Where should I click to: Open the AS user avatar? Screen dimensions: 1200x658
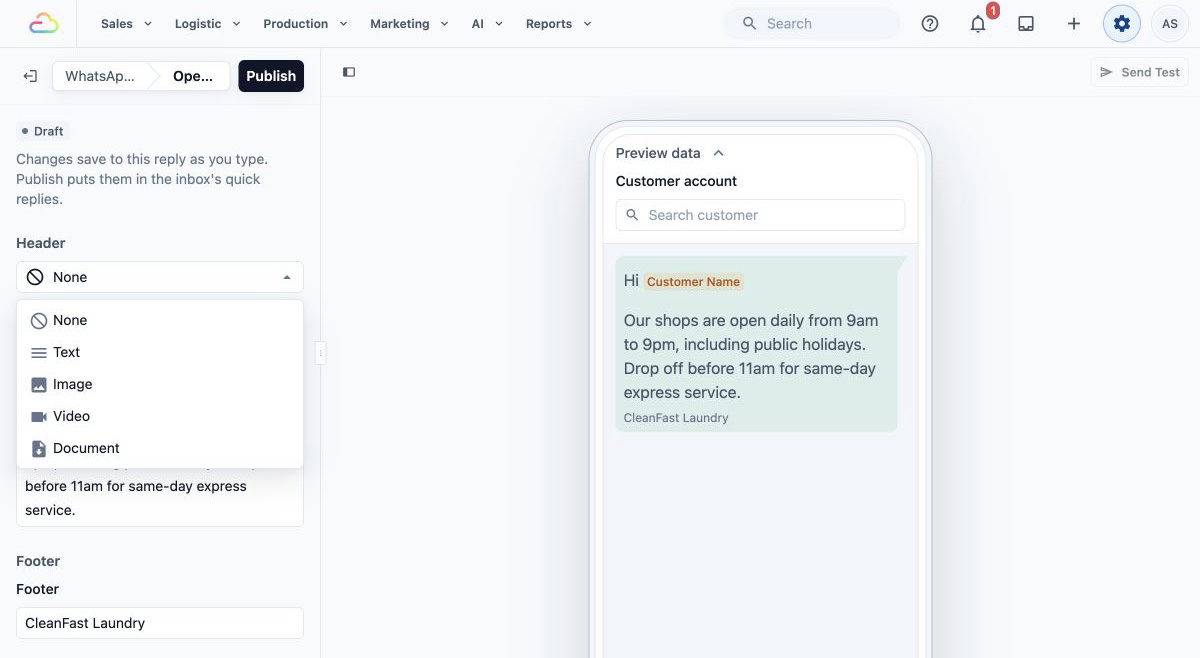tap(1170, 23)
